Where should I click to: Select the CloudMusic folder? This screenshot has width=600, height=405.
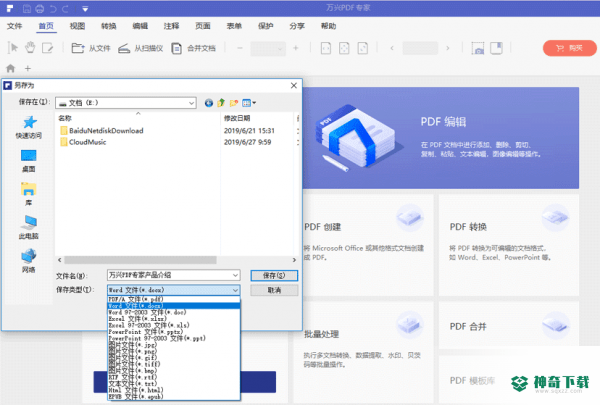83,142
